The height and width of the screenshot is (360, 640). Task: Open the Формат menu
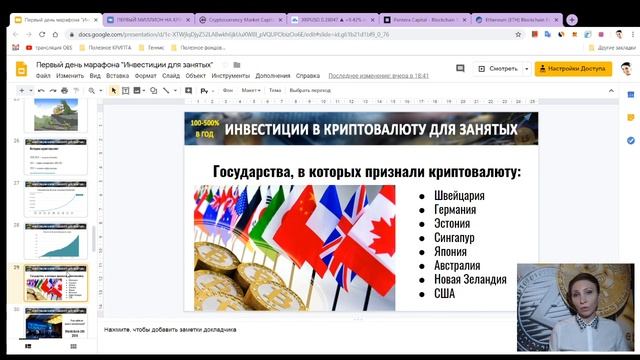coord(145,76)
